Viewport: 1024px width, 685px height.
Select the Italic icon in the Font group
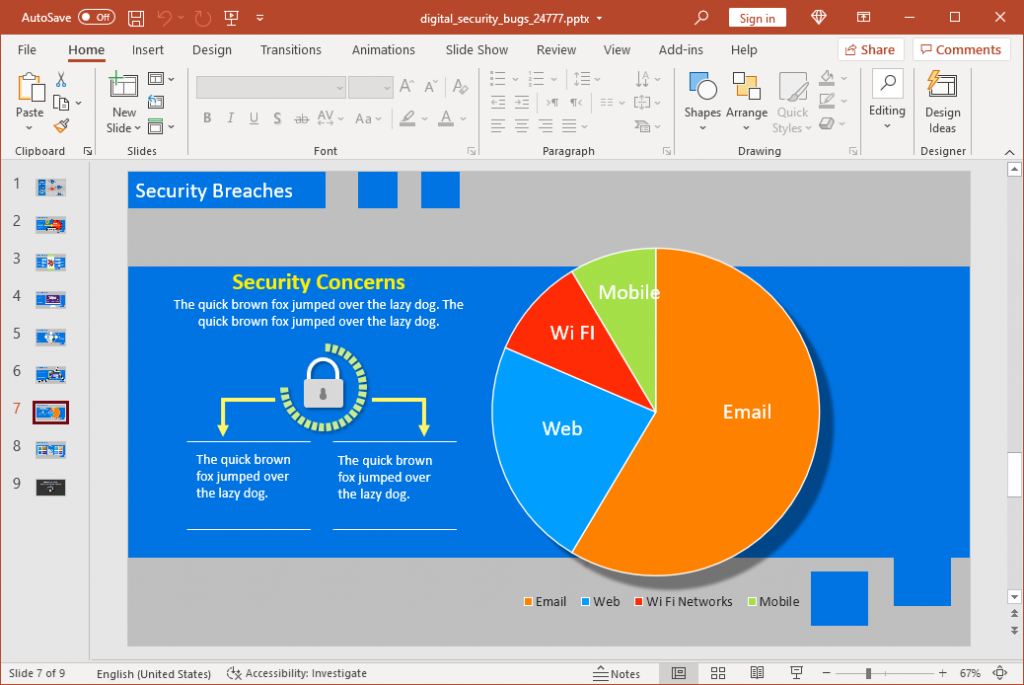click(x=229, y=118)
